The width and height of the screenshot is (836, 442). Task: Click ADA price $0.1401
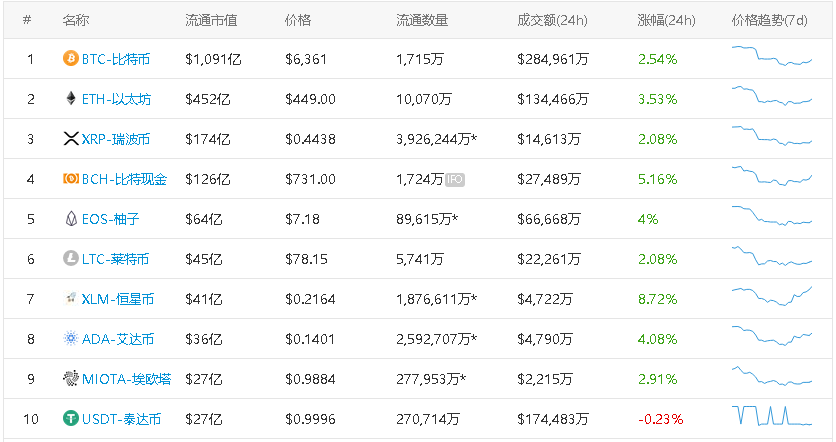pyautogui.click(x=310, y=339)
